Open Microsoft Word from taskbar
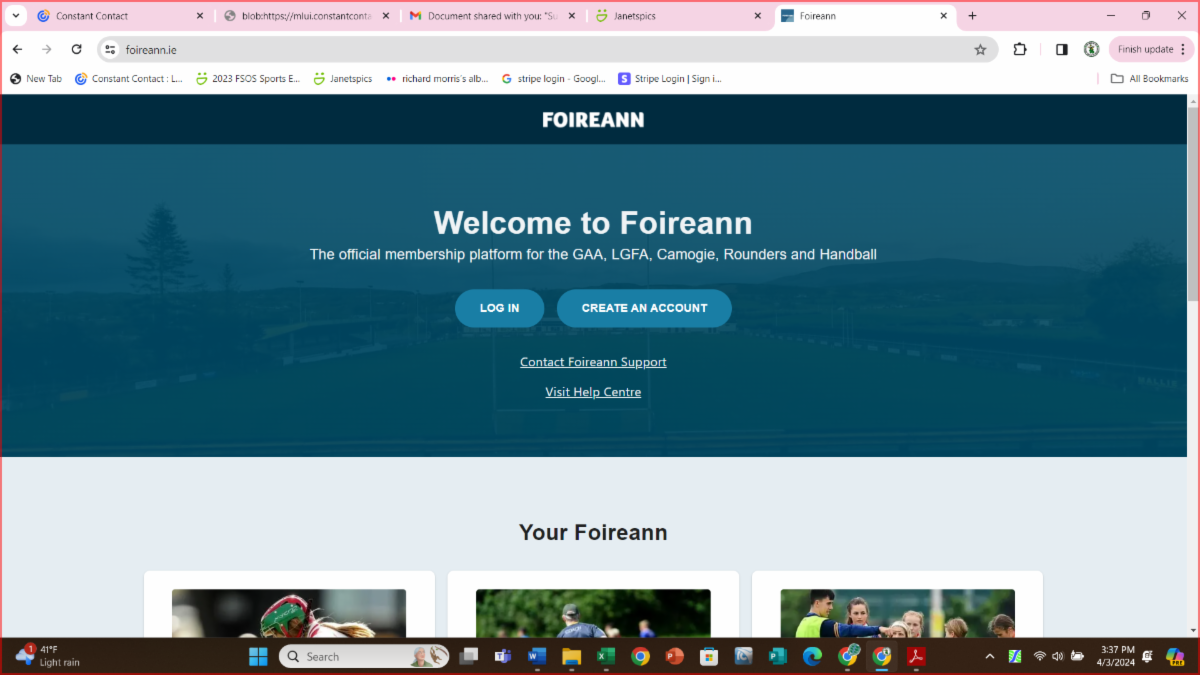 coord(537,656)
